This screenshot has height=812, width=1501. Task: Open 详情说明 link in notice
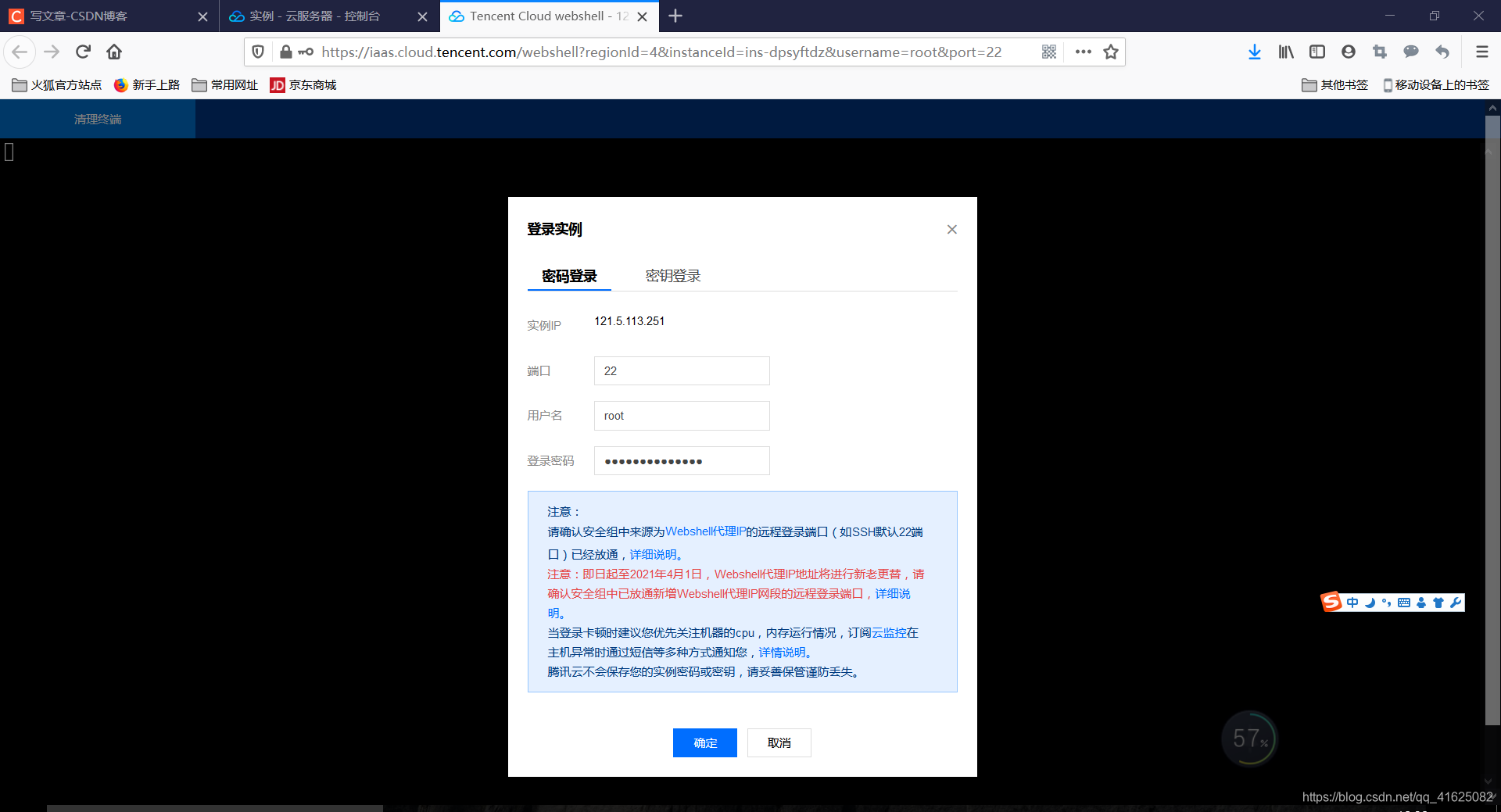(x=783, y=652)
